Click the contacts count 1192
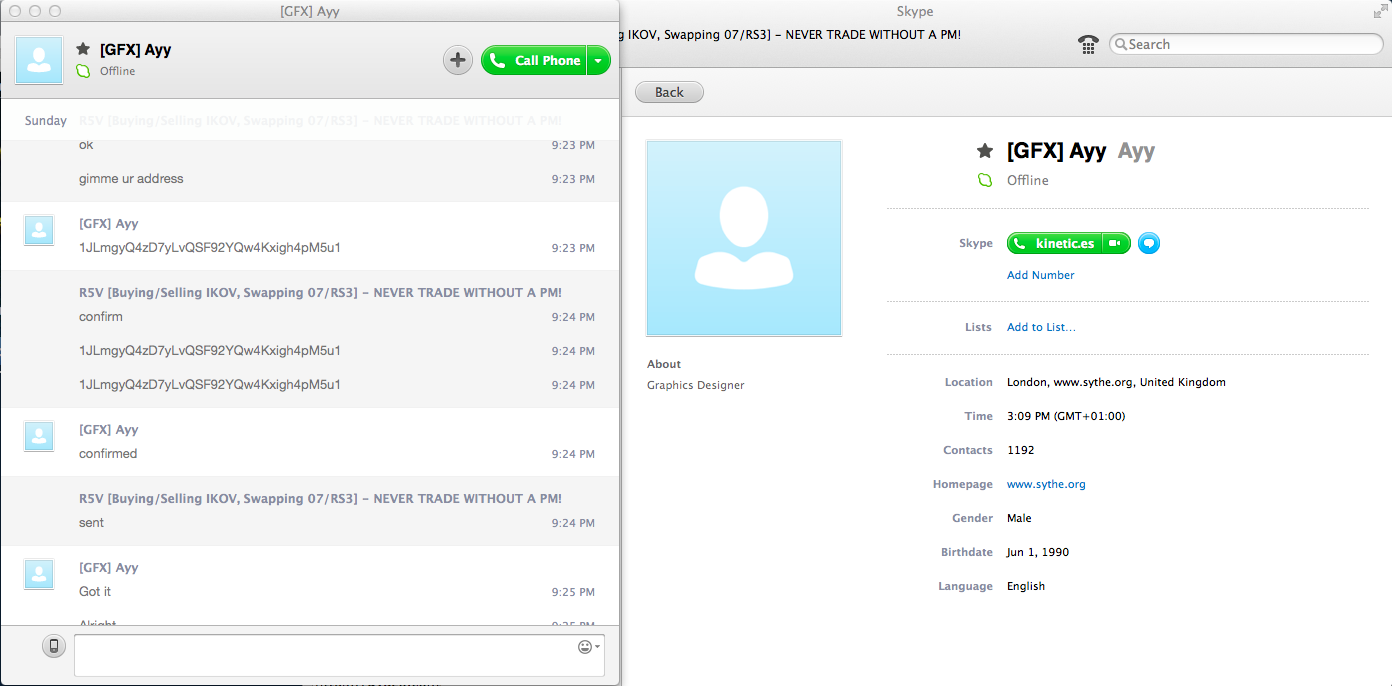 [x=1021, y=450]
